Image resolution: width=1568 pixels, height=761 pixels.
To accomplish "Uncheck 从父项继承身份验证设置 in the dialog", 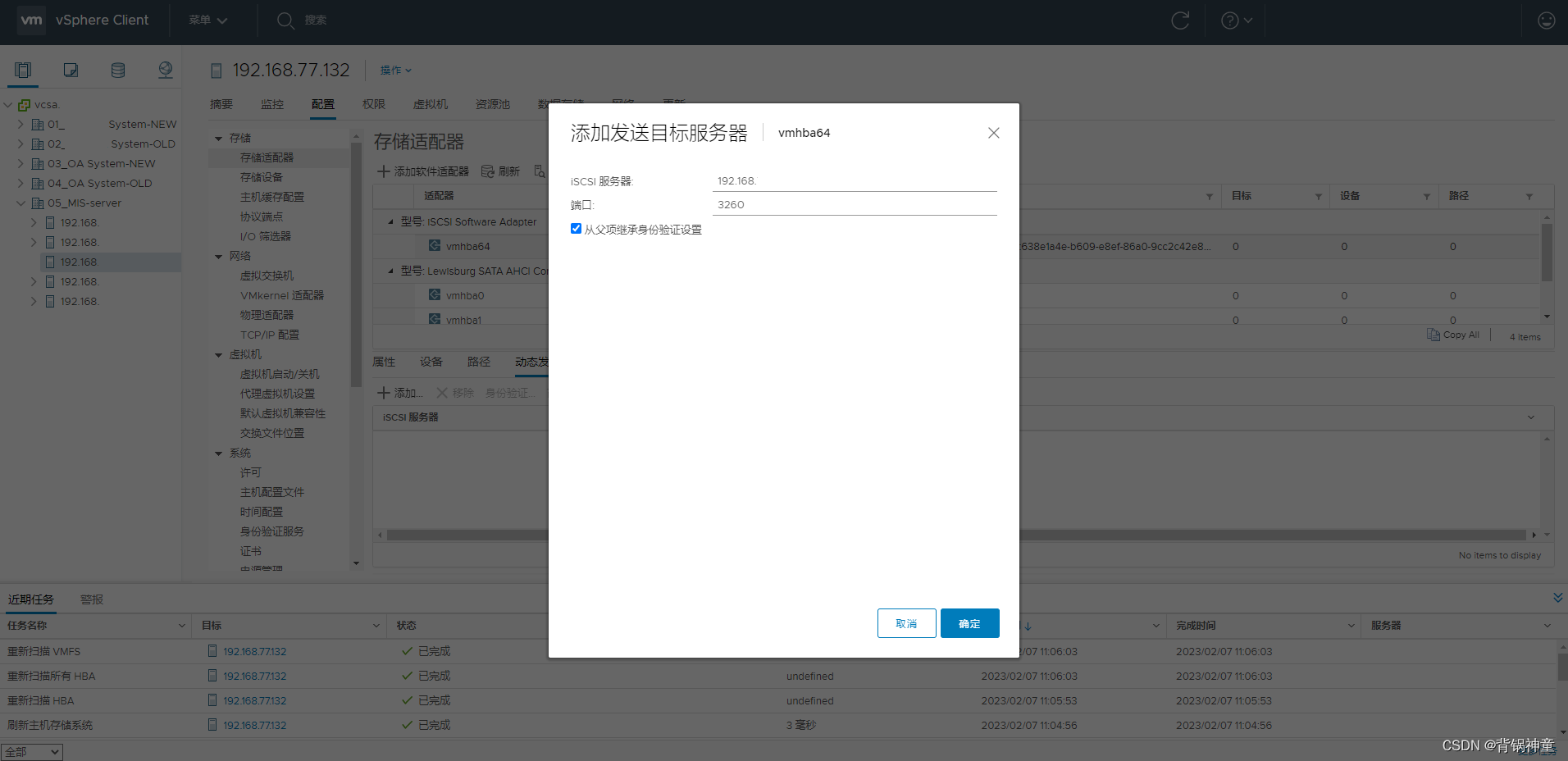I will (x=576, y=228).
